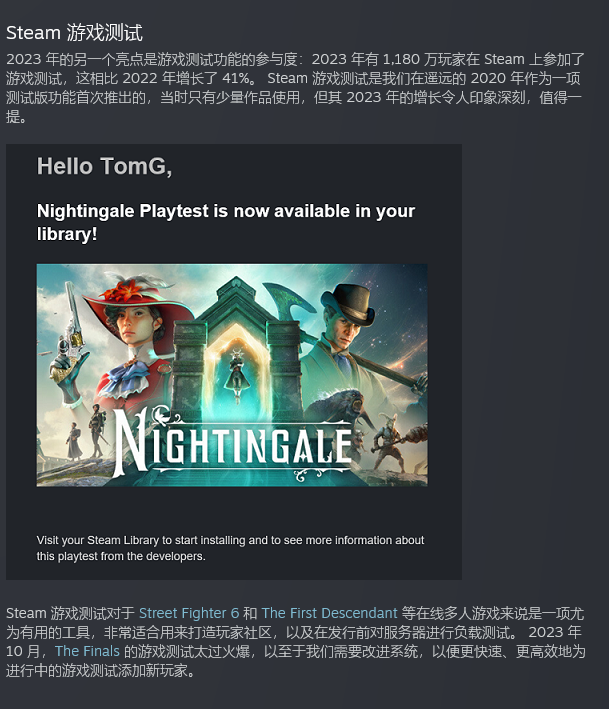Click the Steam 游戏测试 section heading

coord(74,33)
